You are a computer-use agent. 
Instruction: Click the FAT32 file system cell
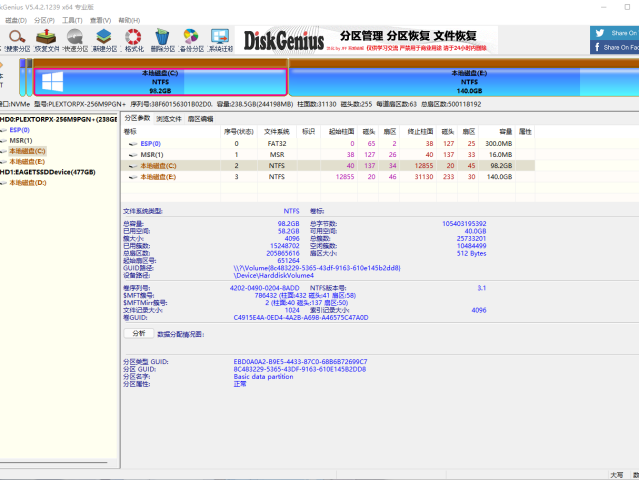277,144
